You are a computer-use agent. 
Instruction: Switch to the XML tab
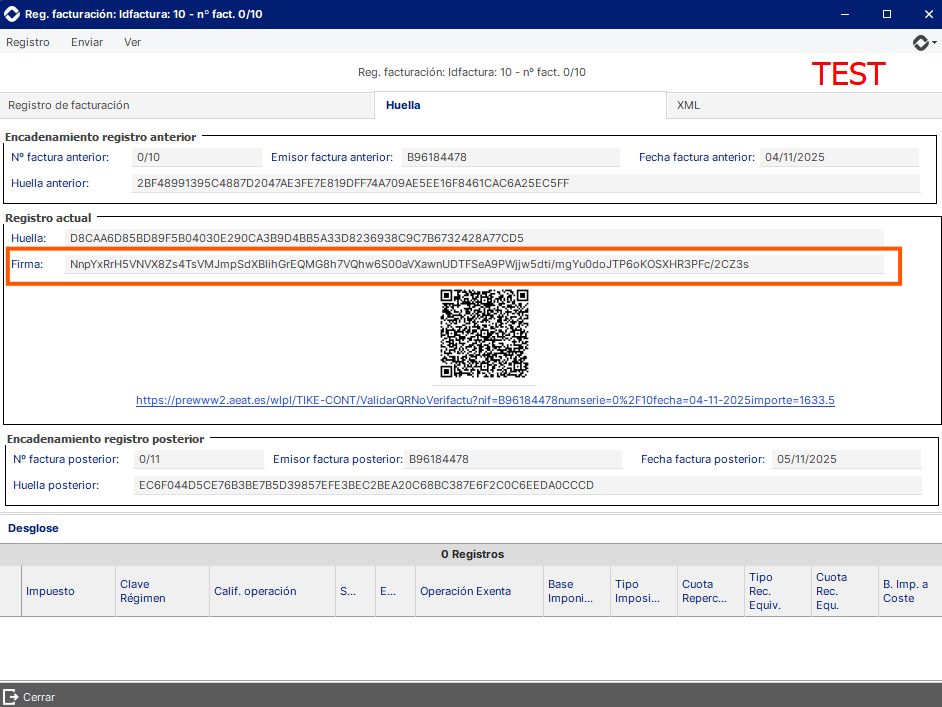804,105
